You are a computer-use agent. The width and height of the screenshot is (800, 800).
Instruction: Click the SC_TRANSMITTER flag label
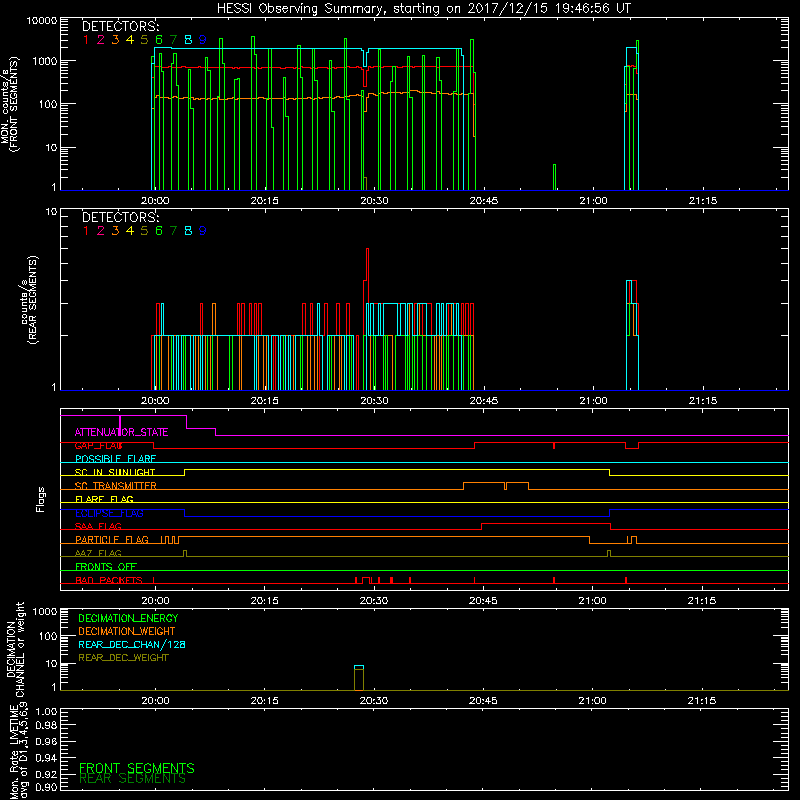116,485
